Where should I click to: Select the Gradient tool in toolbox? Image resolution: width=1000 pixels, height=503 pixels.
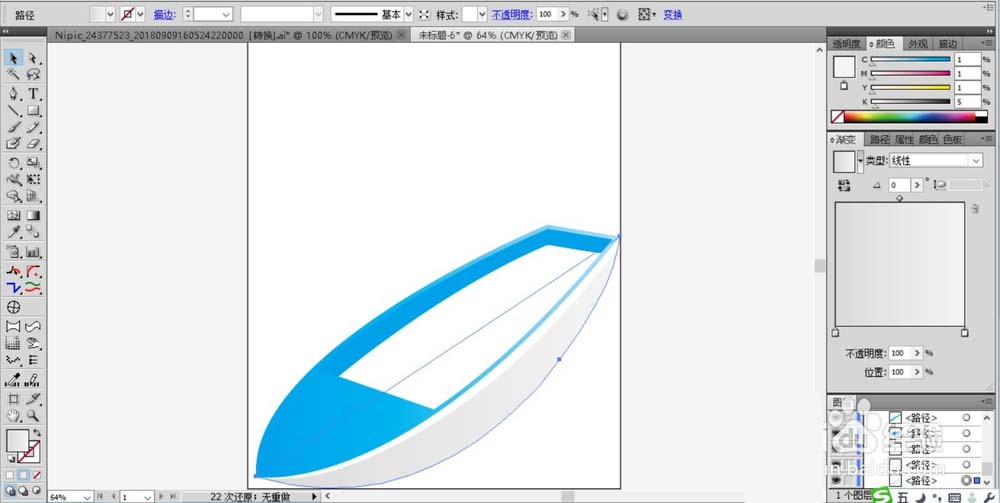point(33,216)
